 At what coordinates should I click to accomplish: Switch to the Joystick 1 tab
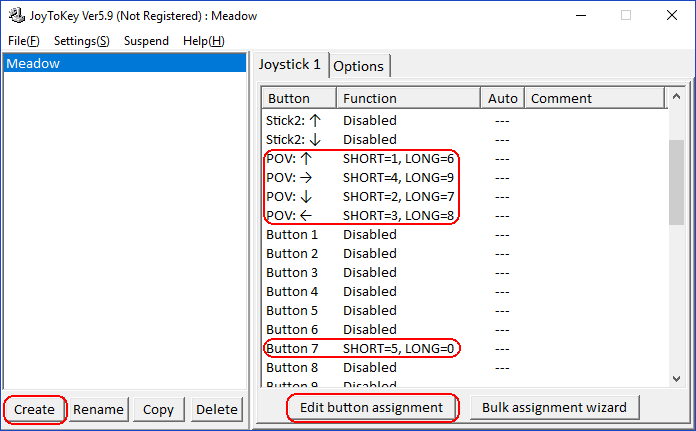tap(290, 64)
